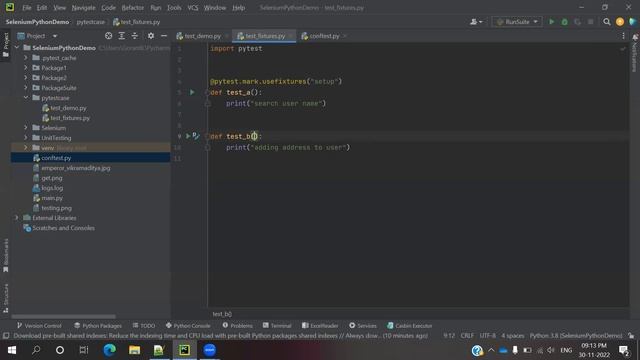Collapse the pytestcase folder
This screenshot has height=360, width=640.
pos(26,98)
